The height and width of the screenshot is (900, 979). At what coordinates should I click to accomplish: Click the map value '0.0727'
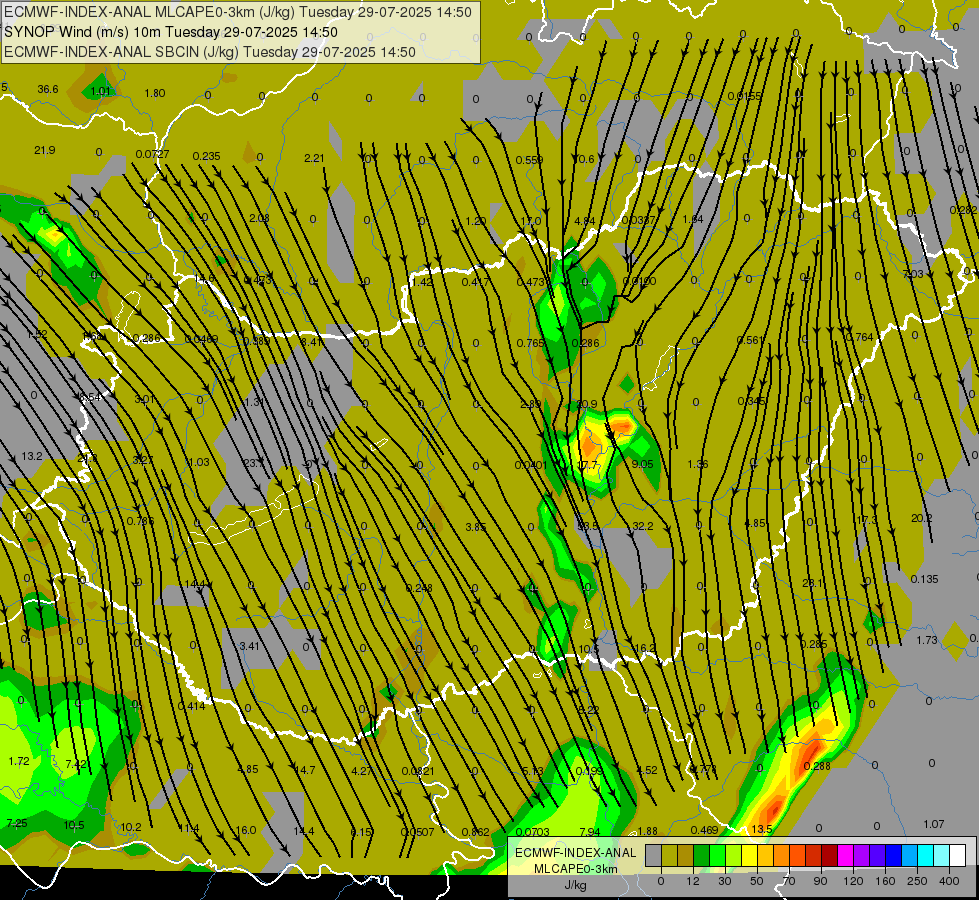click(152, 154)
